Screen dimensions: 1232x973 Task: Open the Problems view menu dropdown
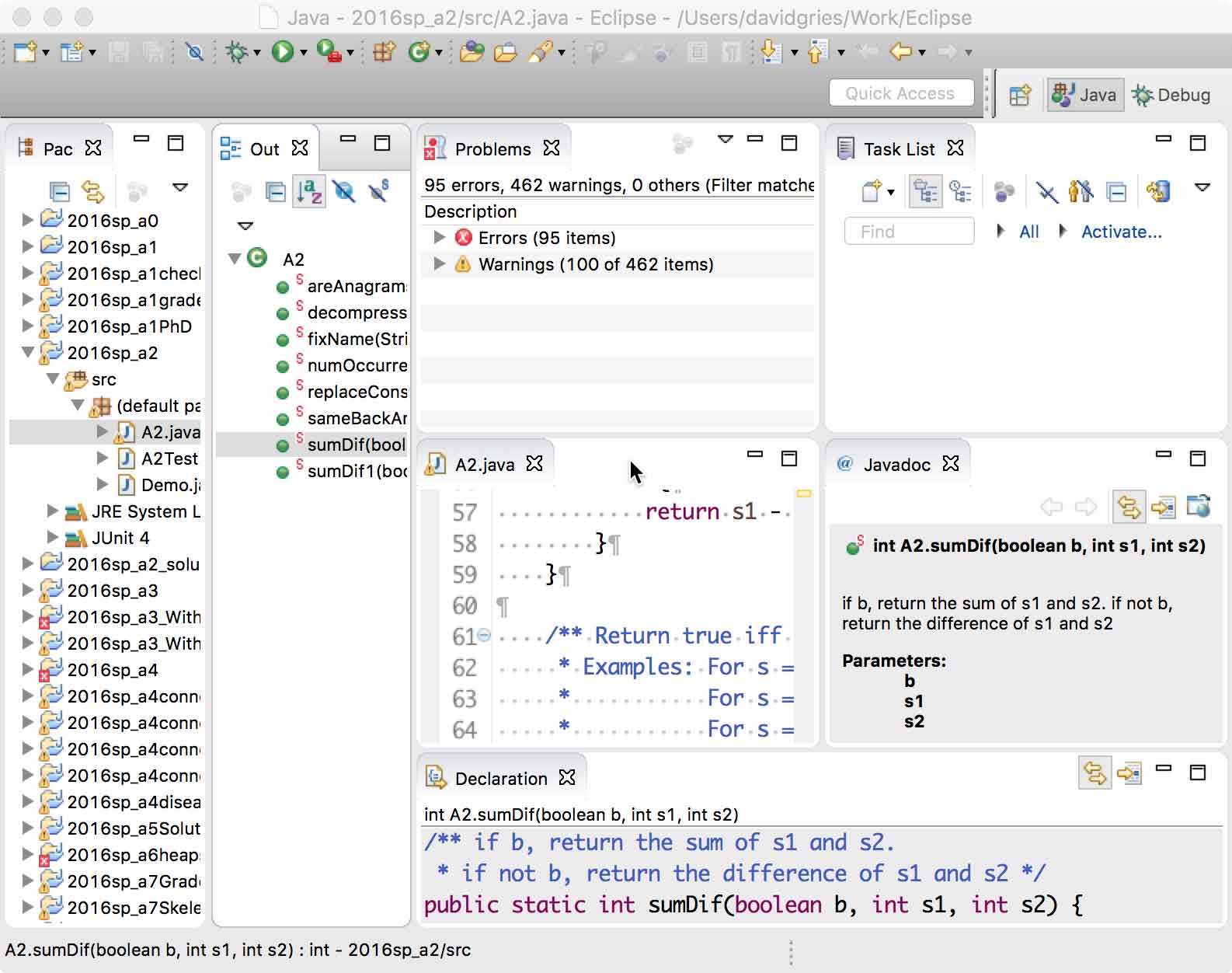pos(725,140)
